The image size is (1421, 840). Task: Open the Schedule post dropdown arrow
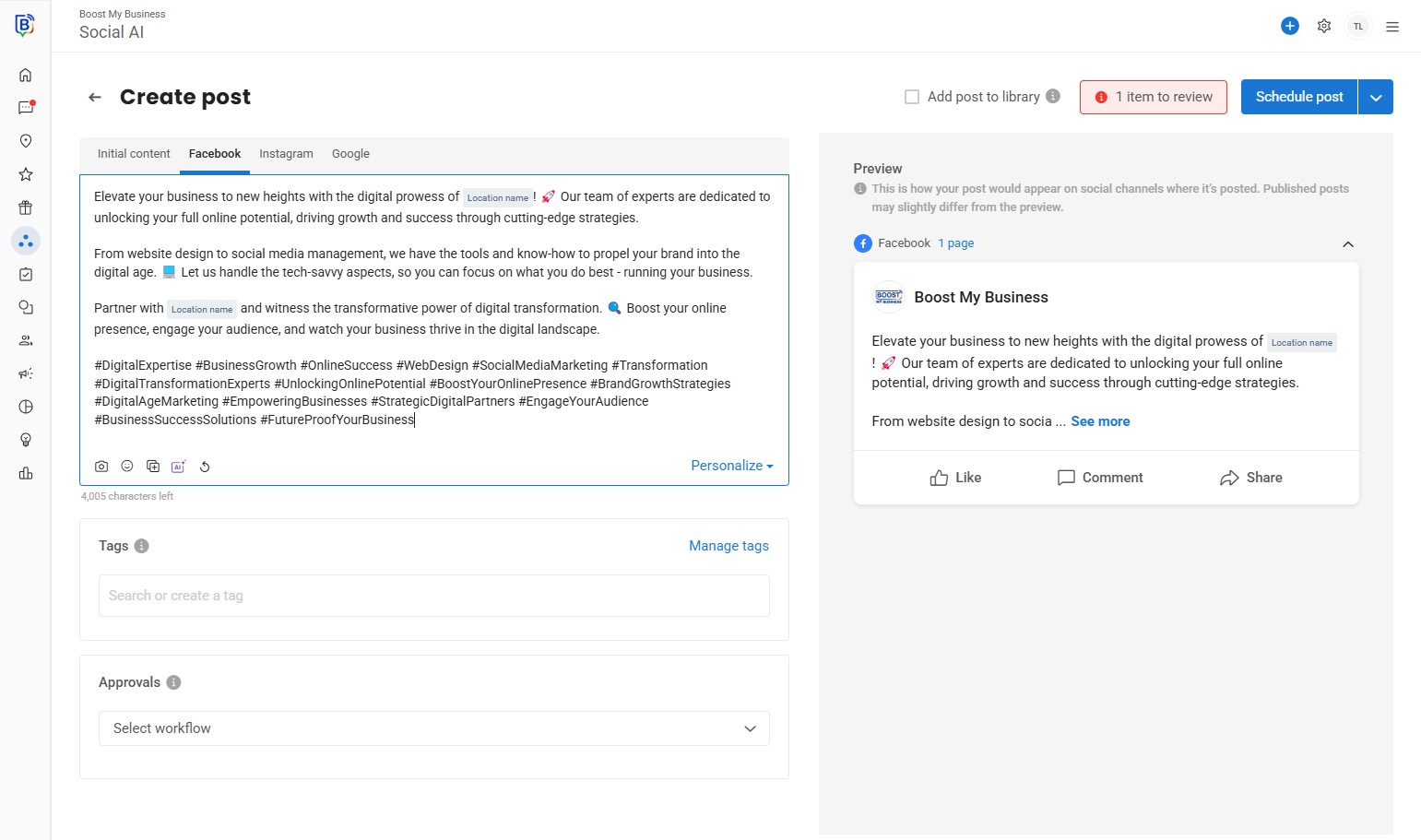(x=1376, y=97)
